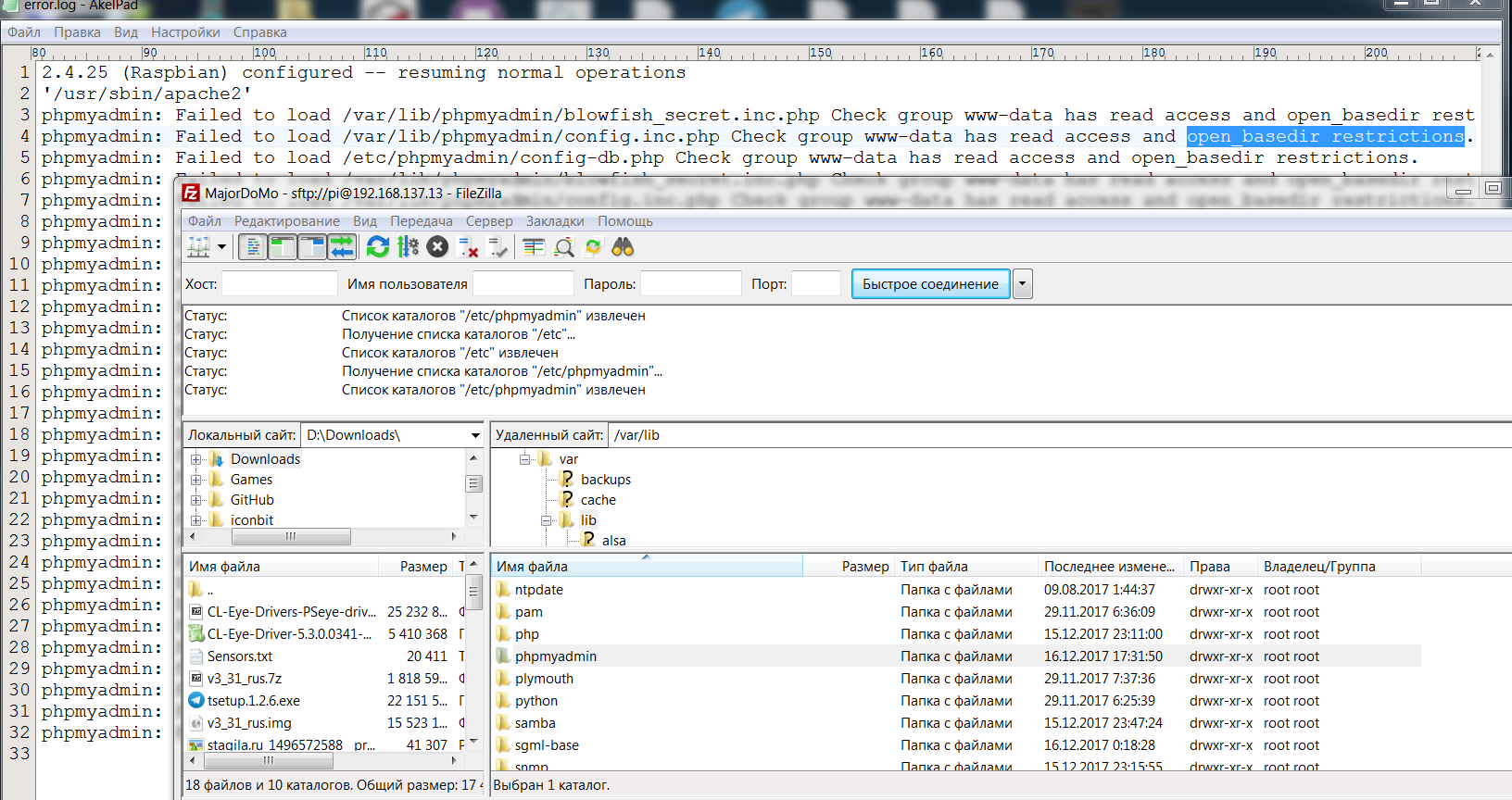Click the Хост input field
This screenshot has width=1512, height=800.
279,284
